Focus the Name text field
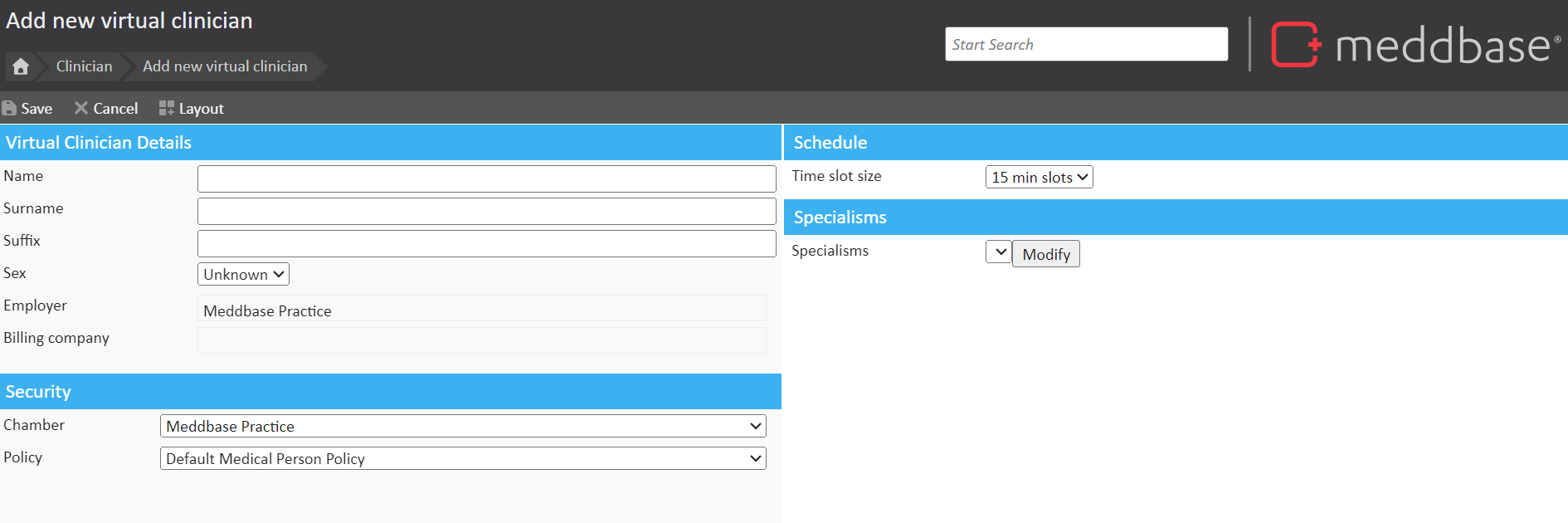The width and height of the screenshot is (1568, 523). (x=486, y=178)
